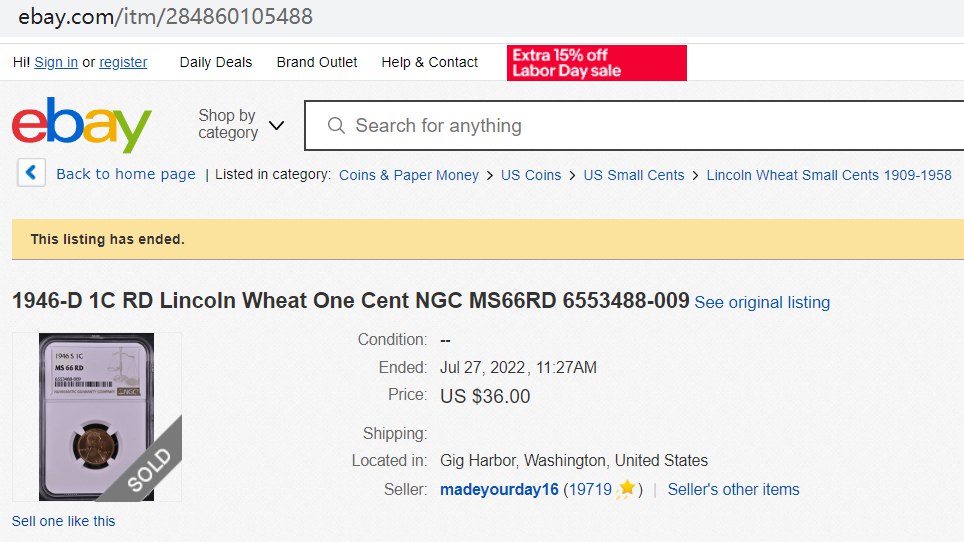Open the US Small Cents breadcrumb
Screen dimensions: 964x542
(634, 175)
